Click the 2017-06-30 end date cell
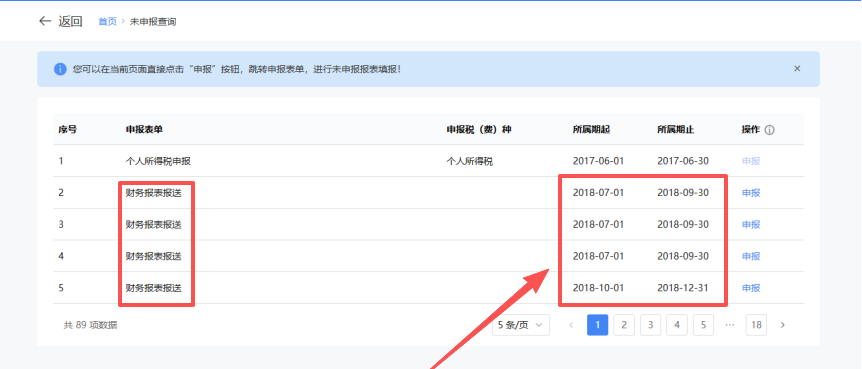The width and height of the screenshot is (862, 369). [683, 161]
